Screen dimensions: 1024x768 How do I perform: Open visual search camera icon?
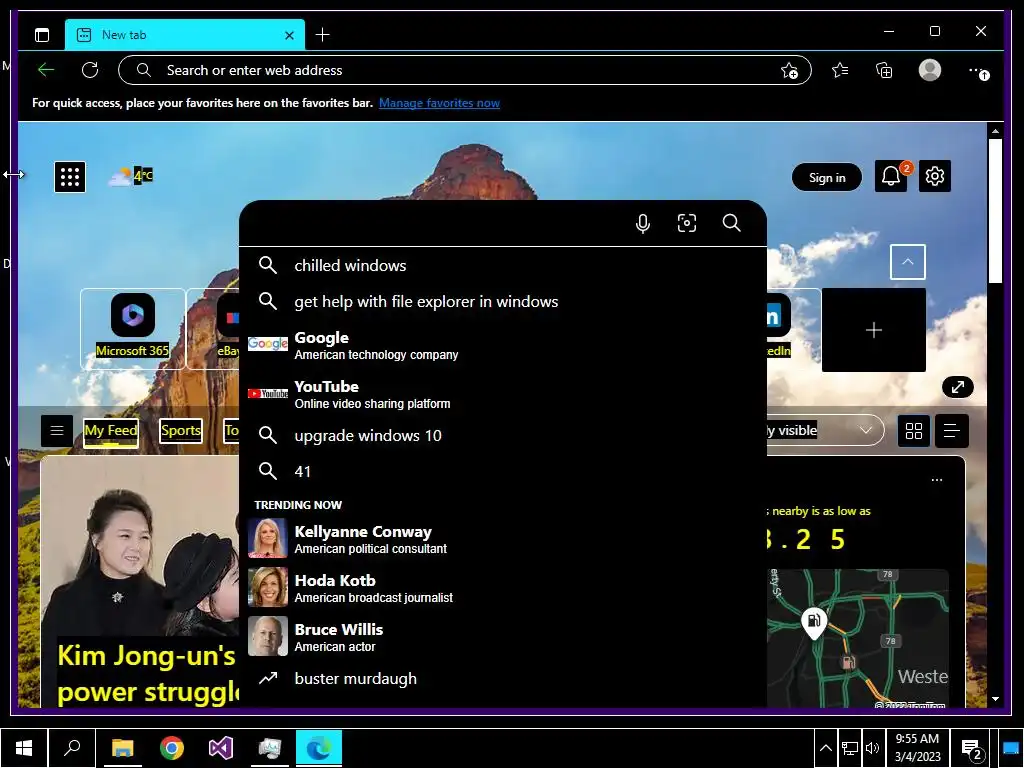pyautogui.click(x=686, y=223)
